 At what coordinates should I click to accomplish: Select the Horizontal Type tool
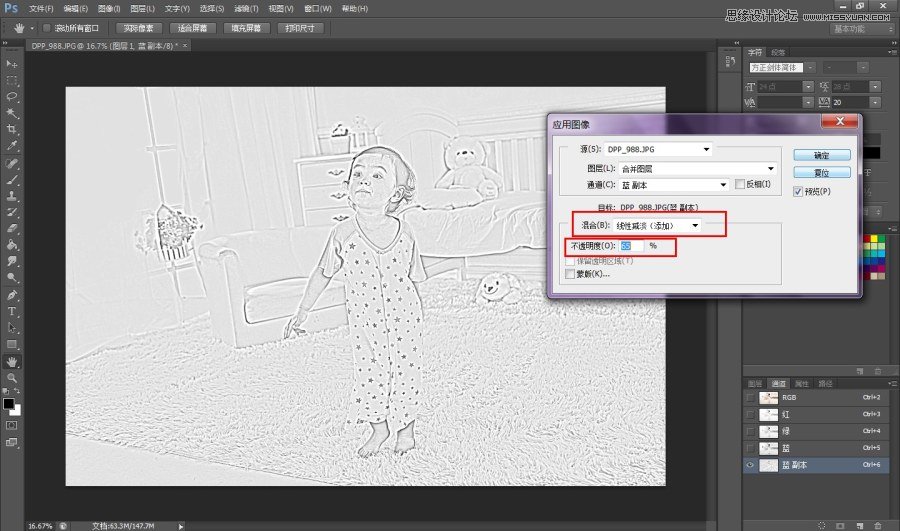click(x=11, y=311)
